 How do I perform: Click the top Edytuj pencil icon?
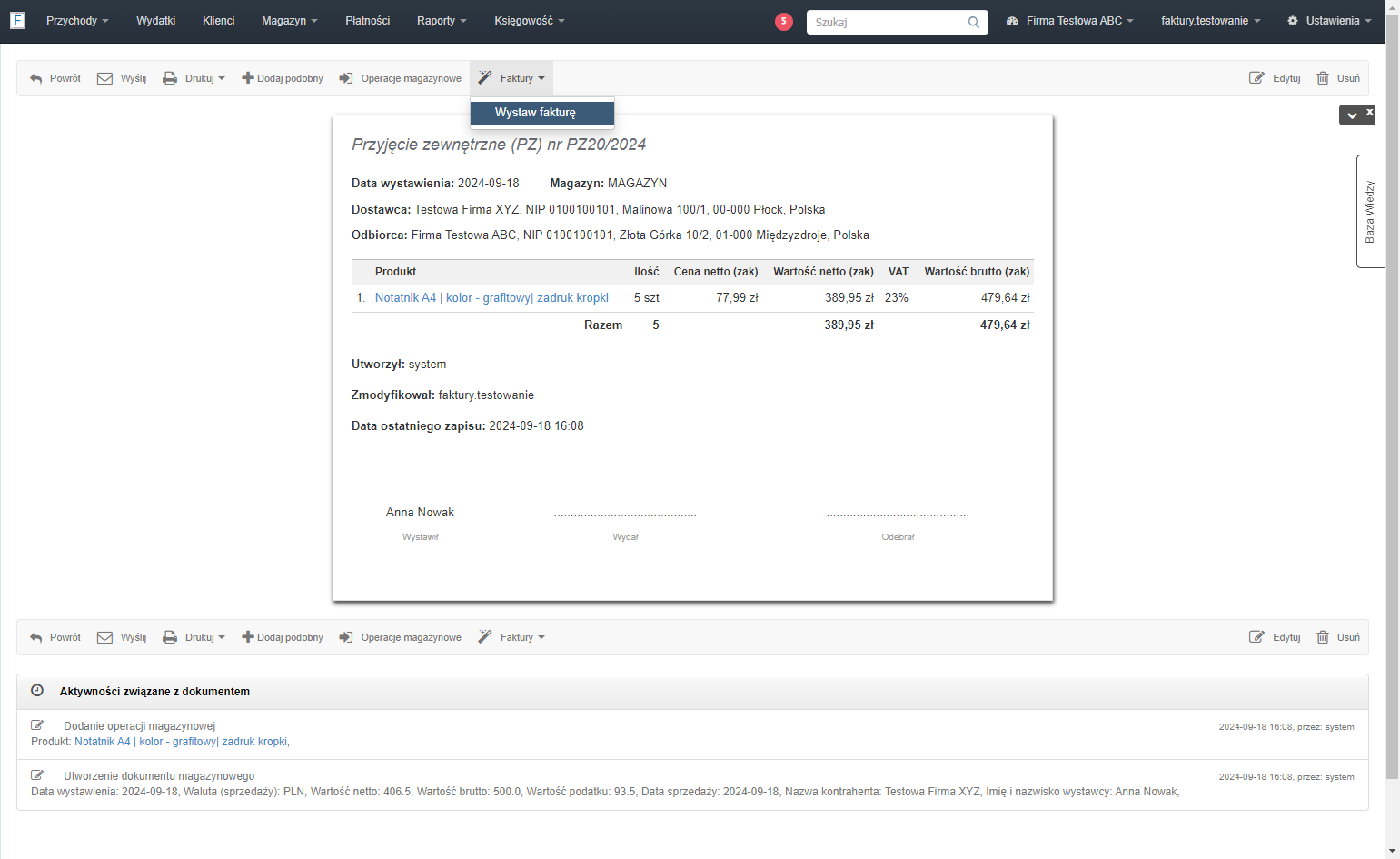pyautogui.click(x=1256, y=78)
